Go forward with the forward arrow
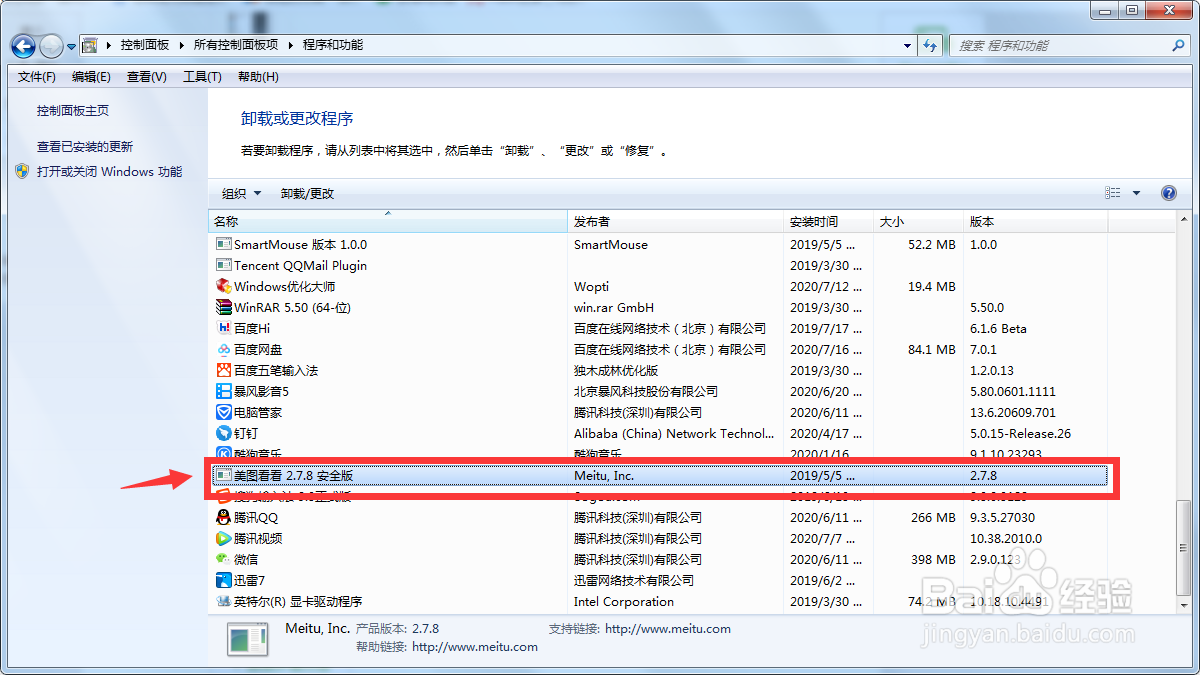Screen dimensions: 1200x675 coord(51,46)
